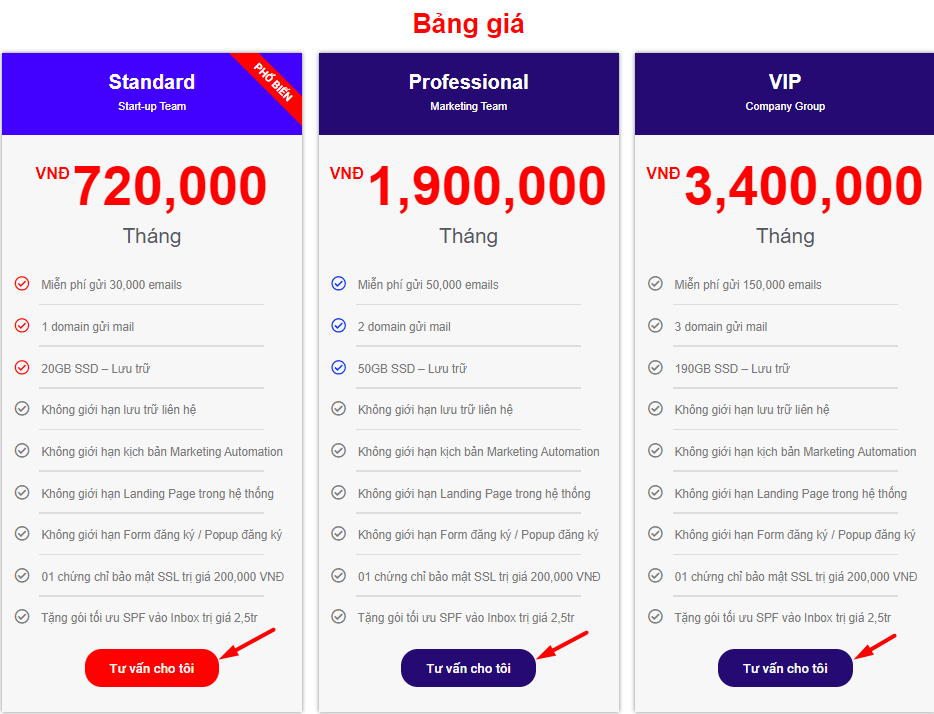Viewport: 934px width, 714px height.
Task: Click the gray checkmark beside "Miễn phí gửi 150,000 emails"
Action: 655,283
